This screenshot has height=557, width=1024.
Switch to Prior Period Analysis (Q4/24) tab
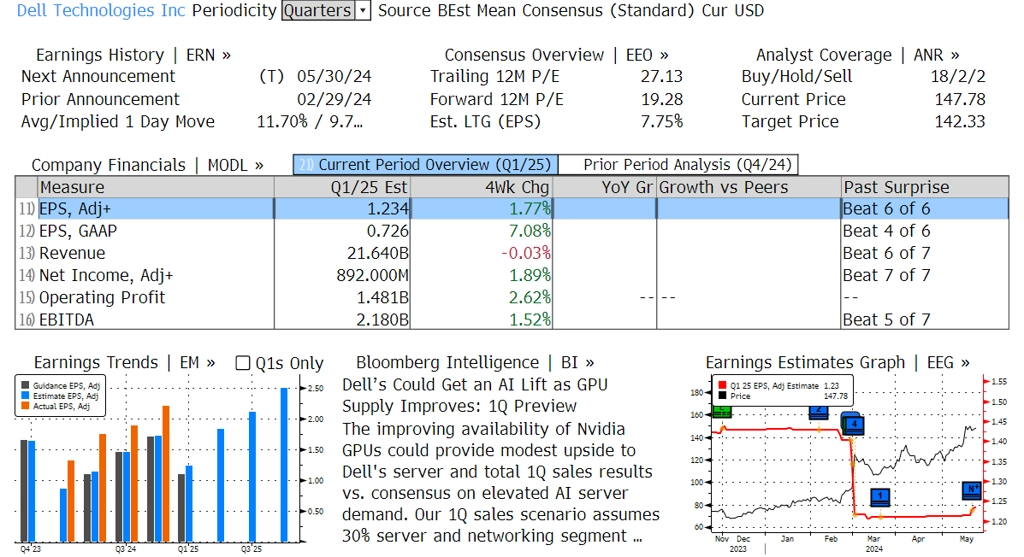(679, 165)
